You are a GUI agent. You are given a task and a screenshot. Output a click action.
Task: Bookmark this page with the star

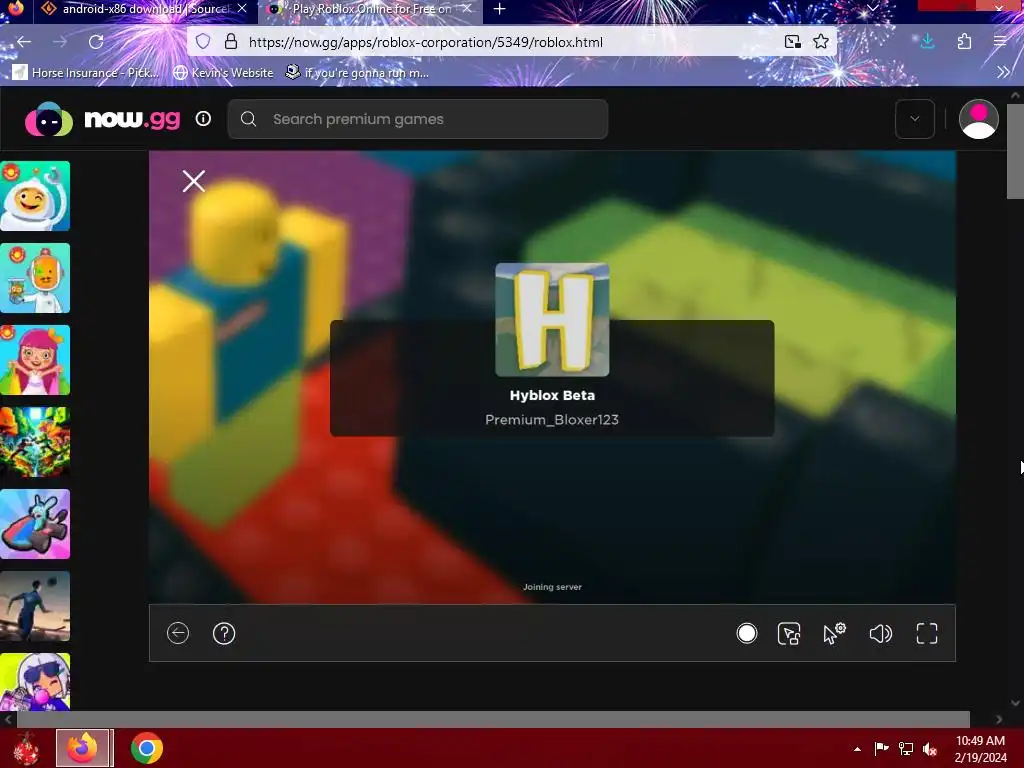[821, 42]
